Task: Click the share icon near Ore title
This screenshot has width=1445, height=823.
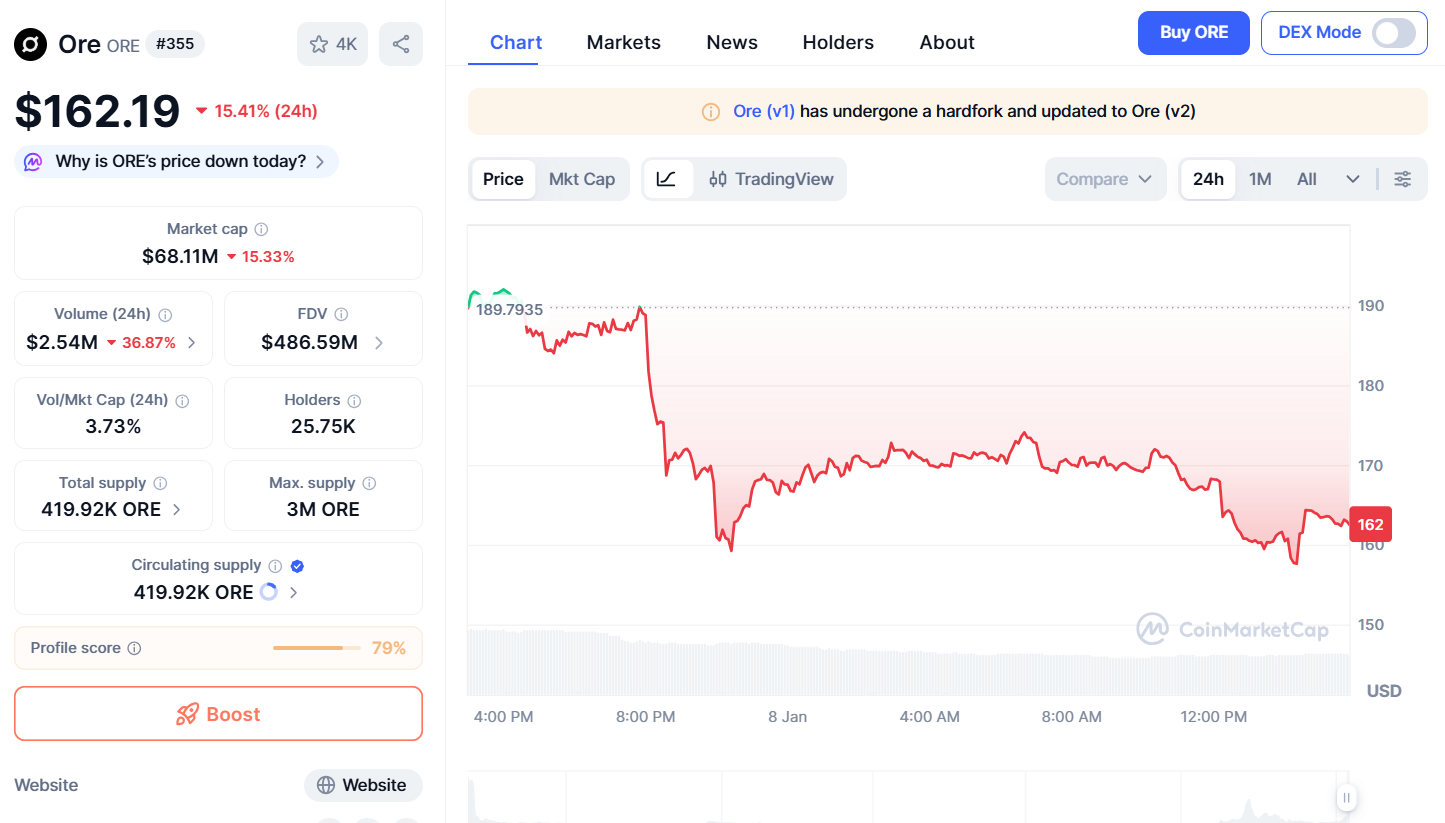Action: coord(401,44)
